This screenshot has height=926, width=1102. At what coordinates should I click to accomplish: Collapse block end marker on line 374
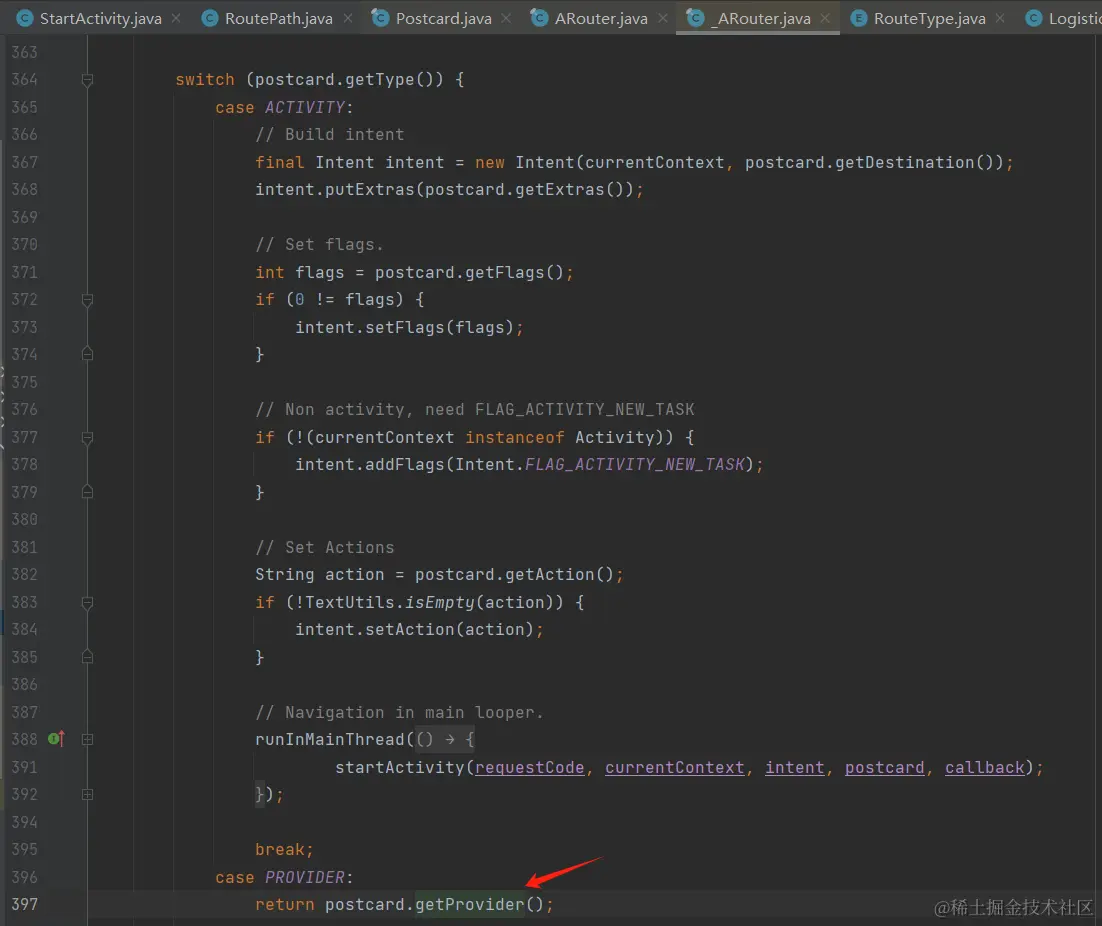coord(87,354)
